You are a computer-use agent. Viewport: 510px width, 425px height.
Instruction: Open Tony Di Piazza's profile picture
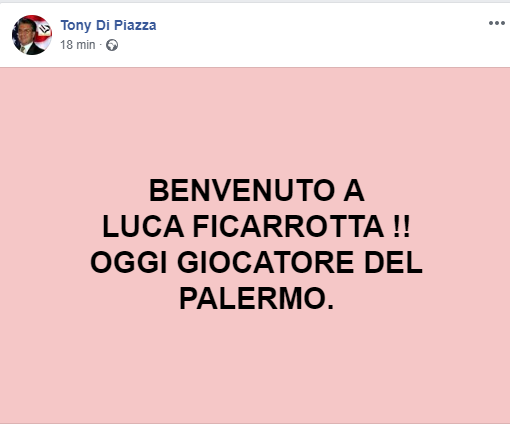32,35
